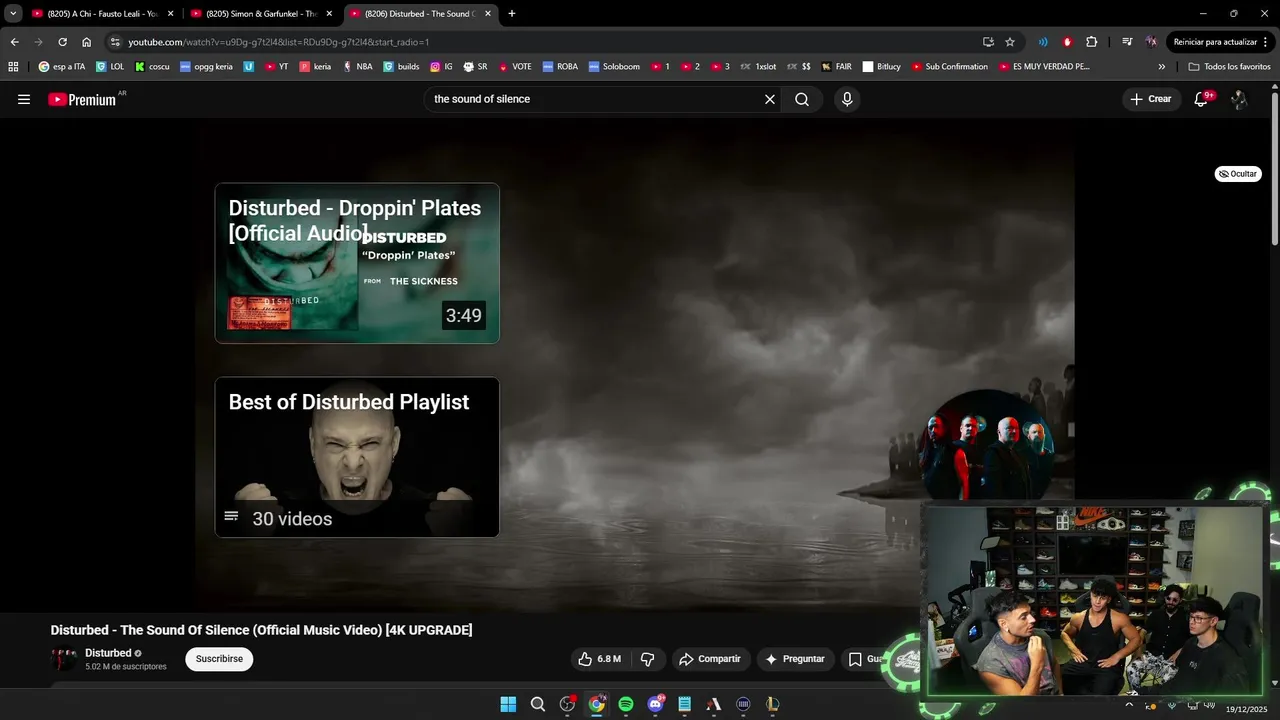Open the notifications bell
Screen dimensions: 1280x720
point(1201,99)
